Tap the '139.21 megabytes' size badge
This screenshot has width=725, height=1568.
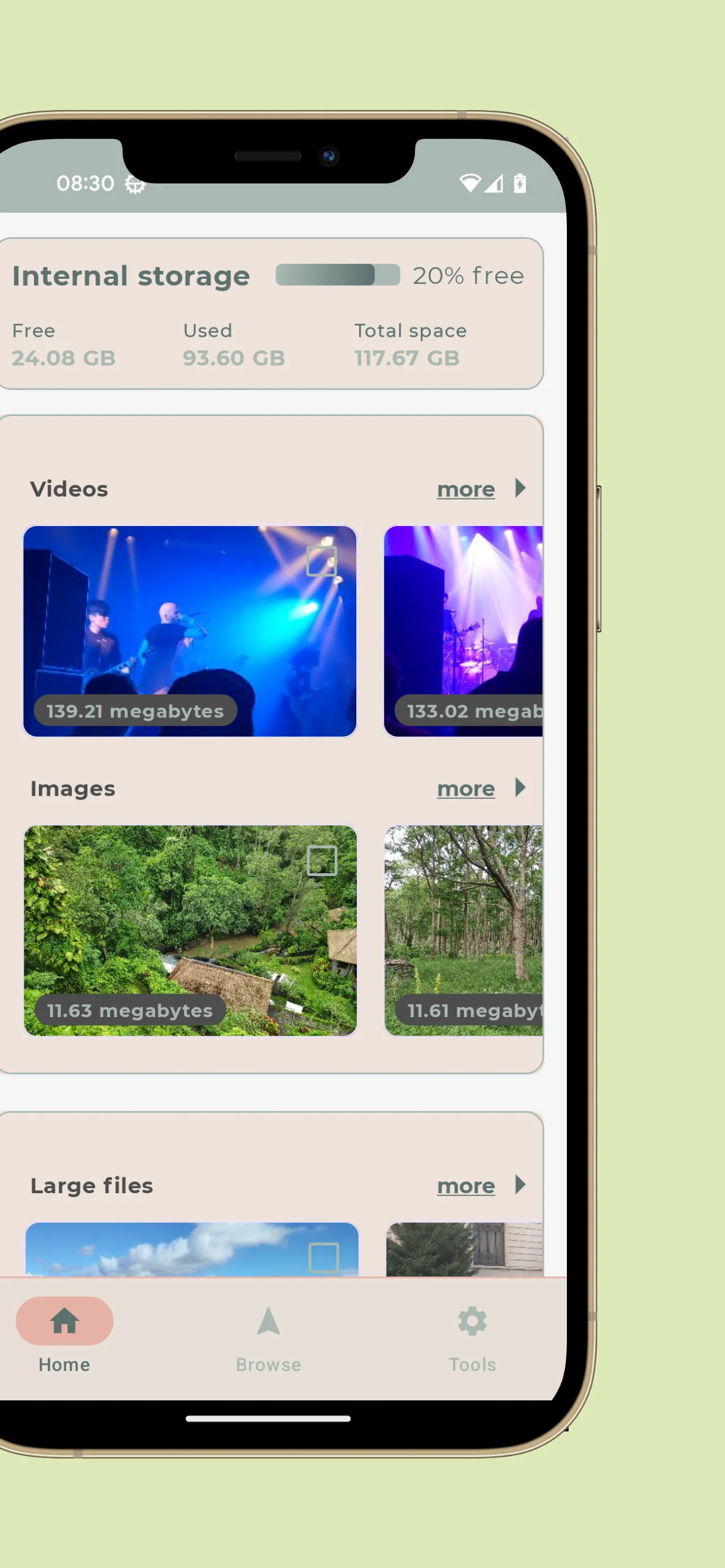[x=135, y=711]
